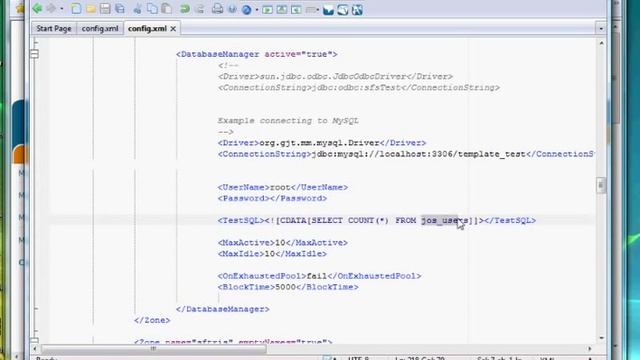
Task: Click the BlockTime 5000 line
Action: [x=288, y=287]
